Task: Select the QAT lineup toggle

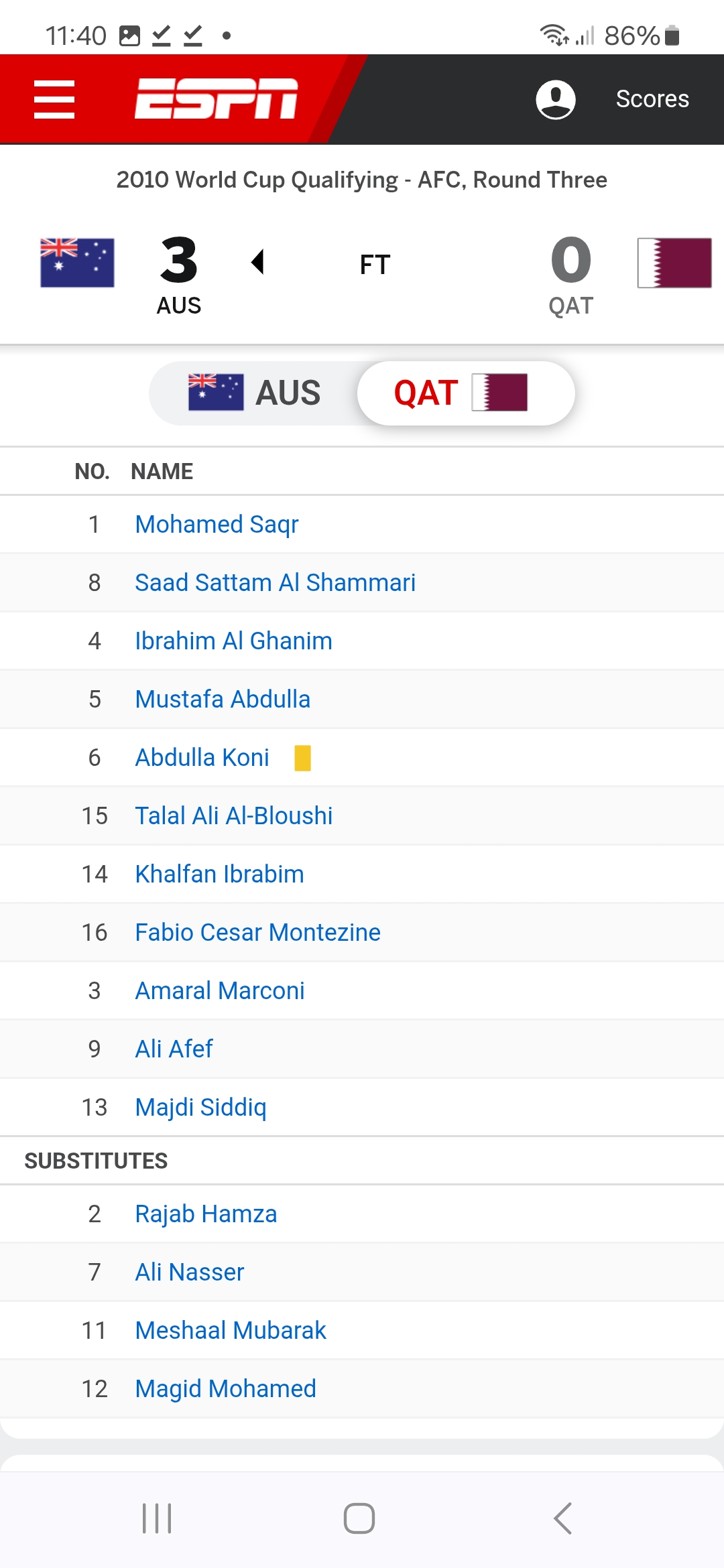Action: 466,393
